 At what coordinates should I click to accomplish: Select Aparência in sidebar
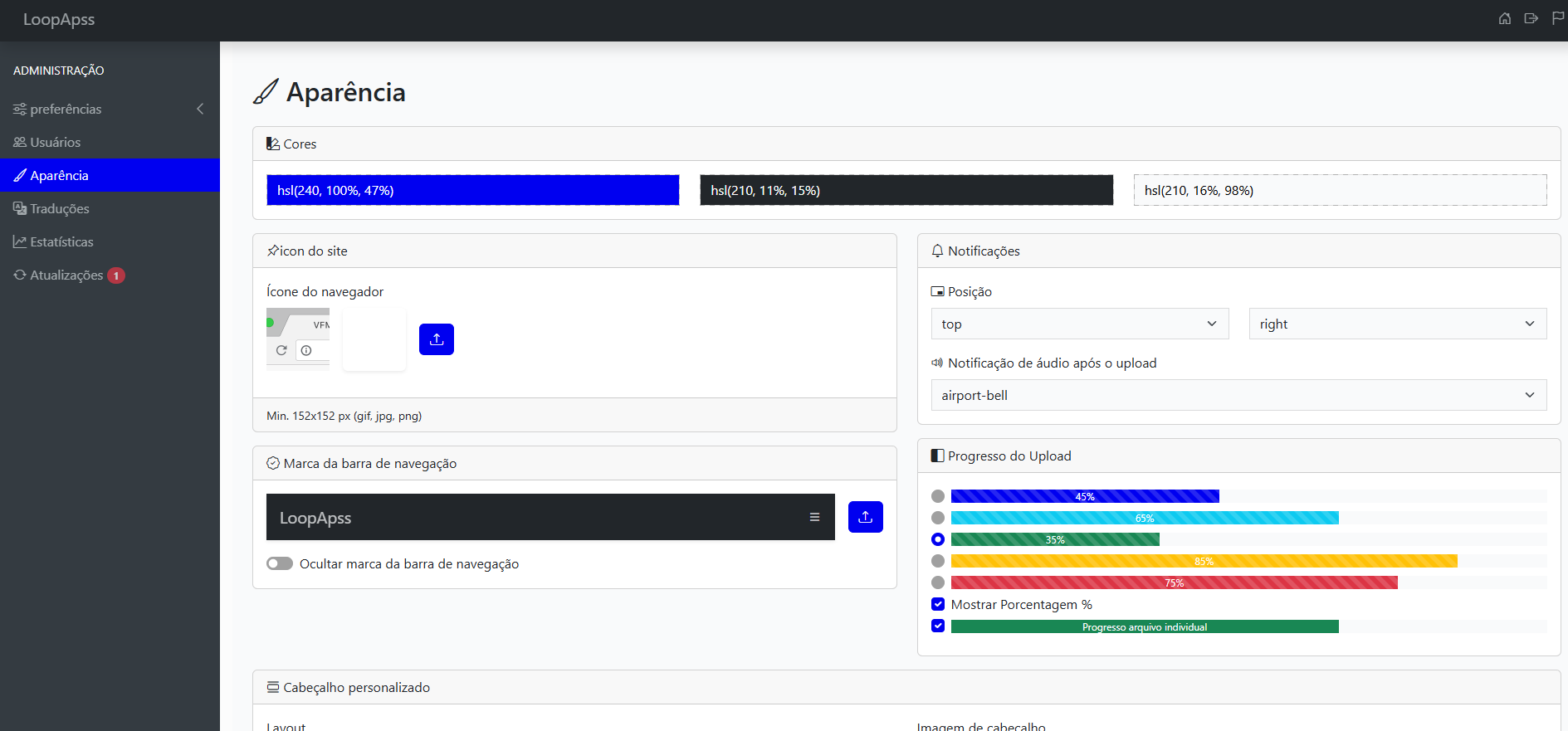point(110,175)
